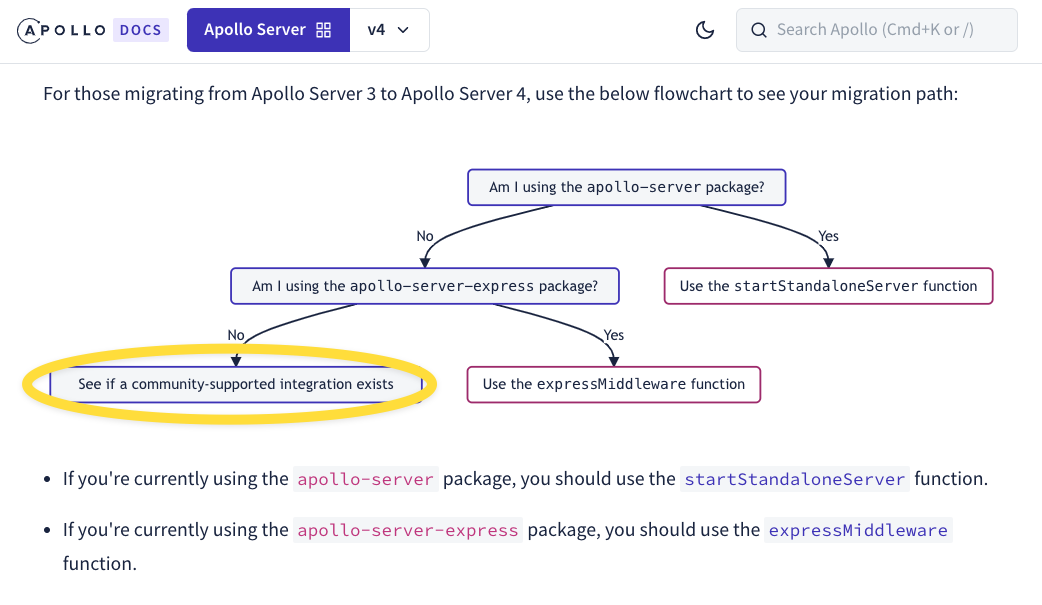
Task: Toggle dark mode with the moon icon
Action: pos(704,30)
